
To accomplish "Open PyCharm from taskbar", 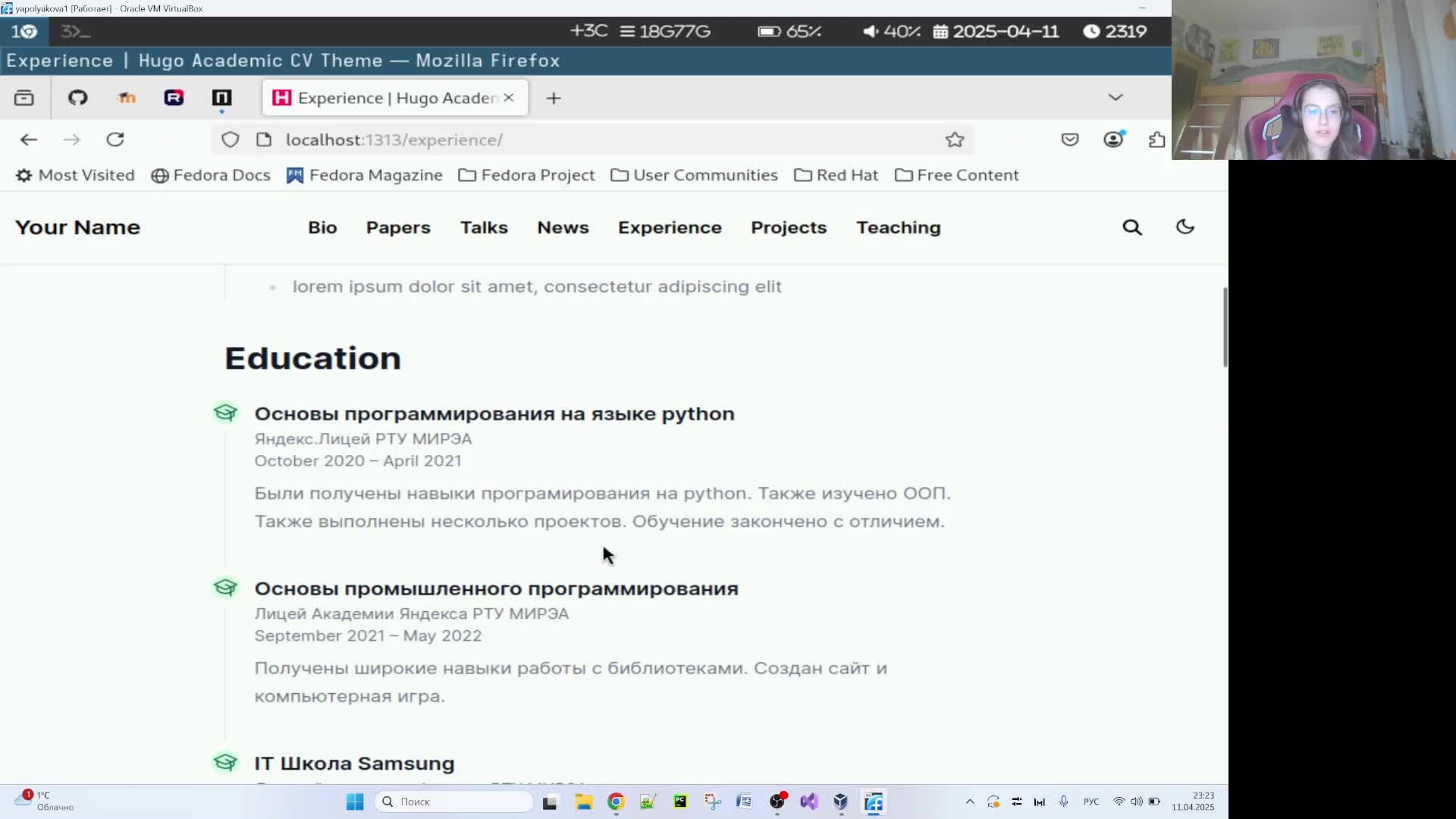I will 680,802.
